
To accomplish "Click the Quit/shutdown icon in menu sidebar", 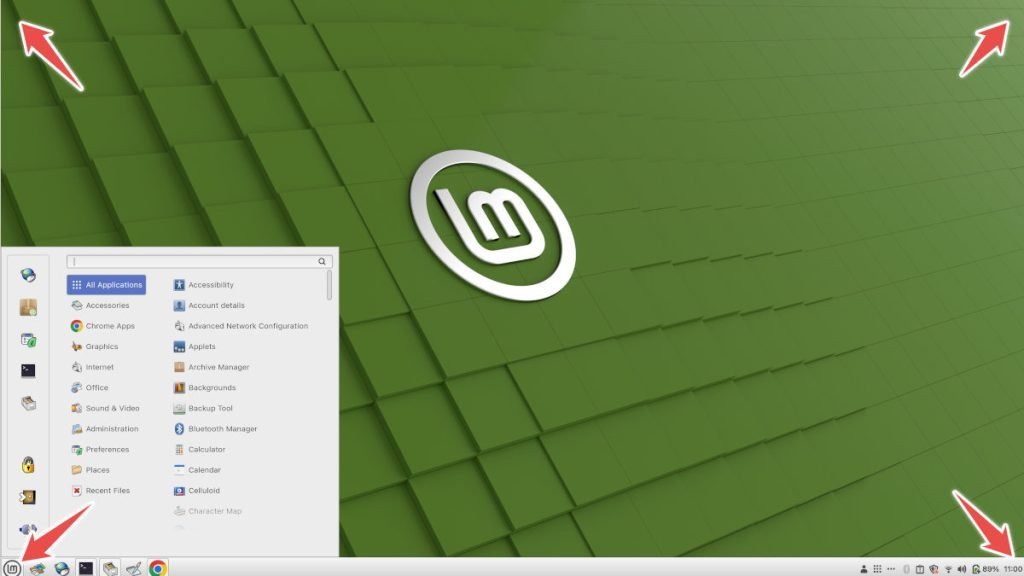I will pyautogui.click(x=27, y=529).
